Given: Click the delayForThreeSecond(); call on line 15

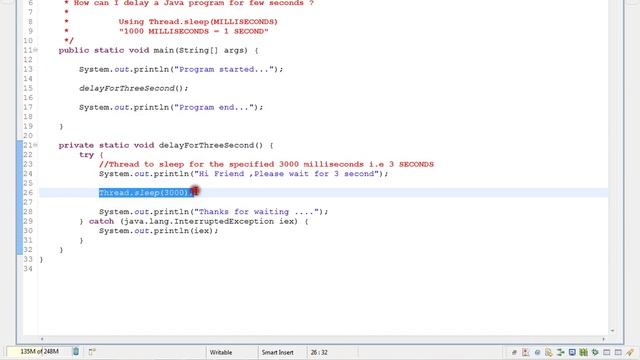Looking at the screenshot, I should [x=133, y=88].
